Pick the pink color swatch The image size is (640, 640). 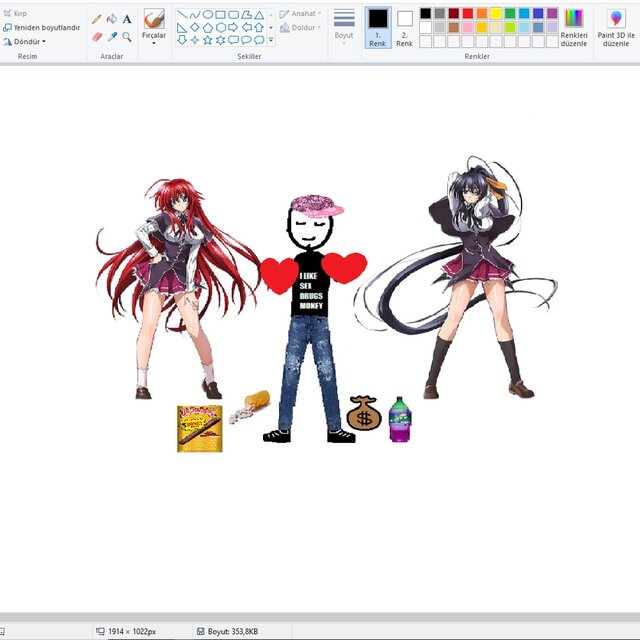468,27
